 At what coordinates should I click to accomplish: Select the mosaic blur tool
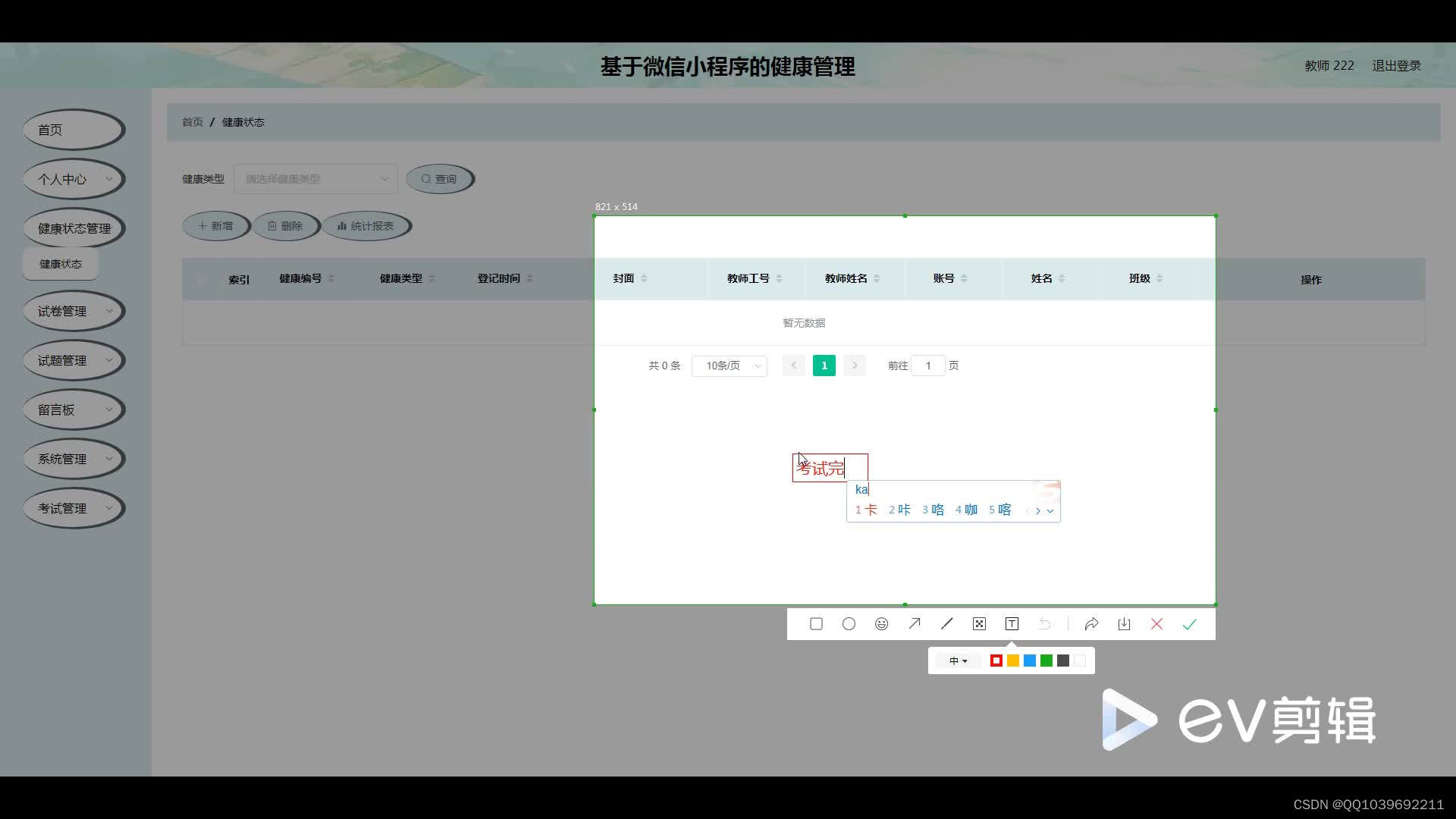click(979, 624)
